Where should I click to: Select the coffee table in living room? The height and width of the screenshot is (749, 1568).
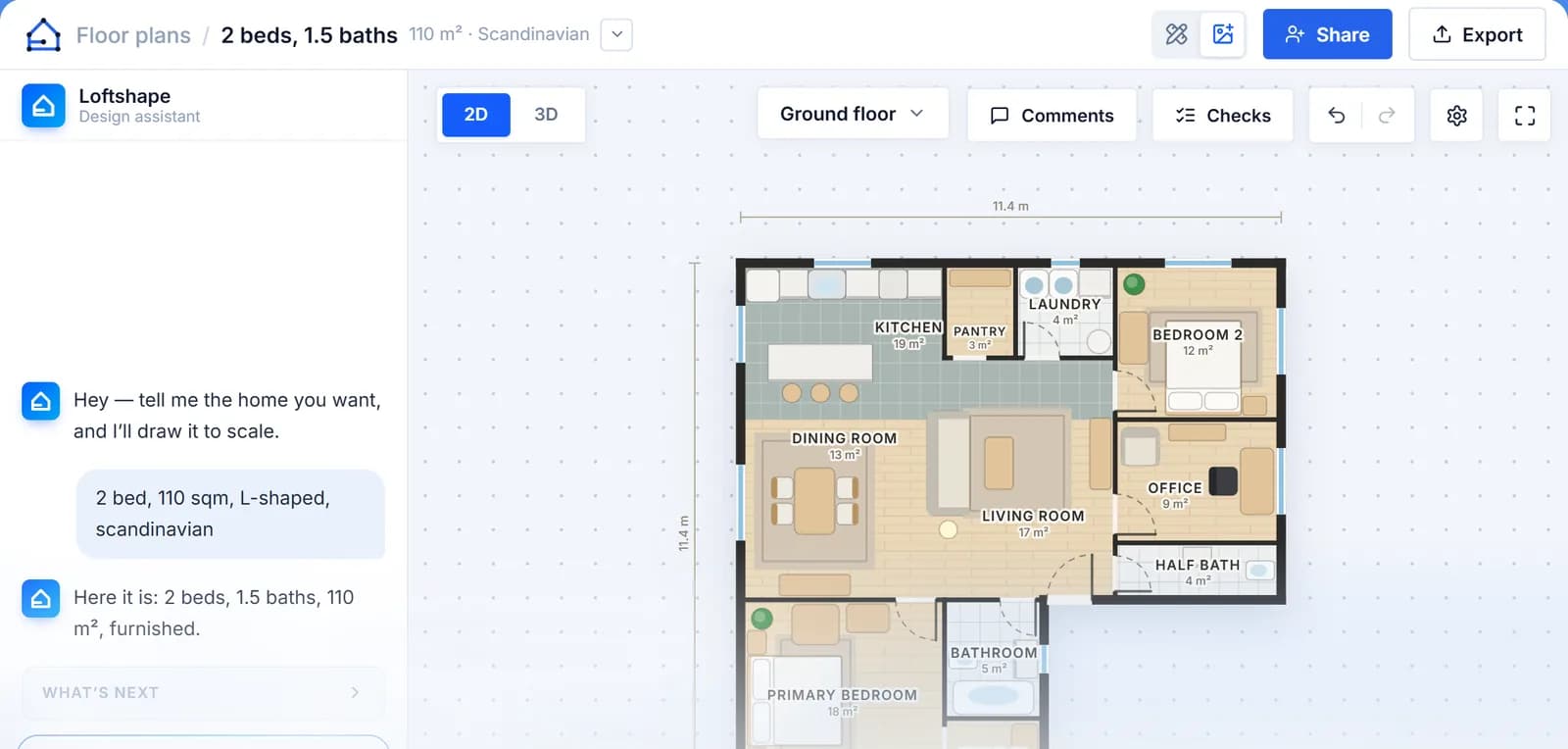click(999, 463)
